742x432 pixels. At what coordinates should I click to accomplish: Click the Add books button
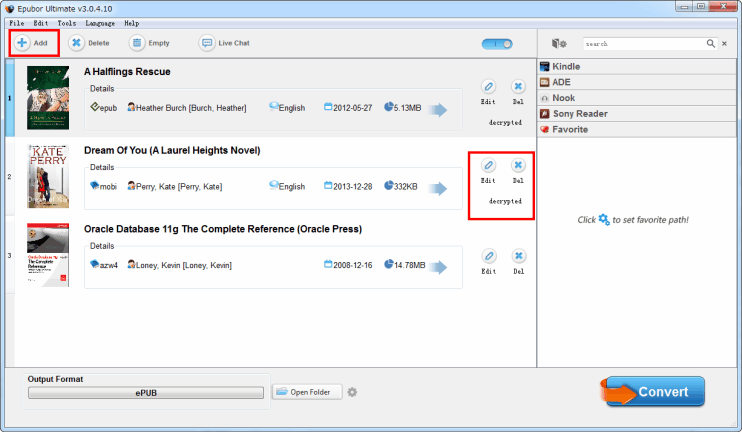click(x=32, y=43)
